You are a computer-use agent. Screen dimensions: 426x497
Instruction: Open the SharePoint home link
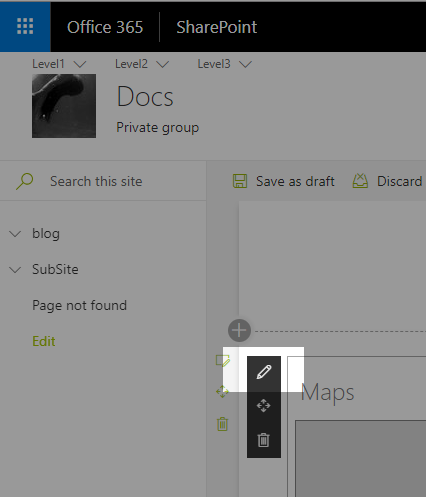(217, 27)
